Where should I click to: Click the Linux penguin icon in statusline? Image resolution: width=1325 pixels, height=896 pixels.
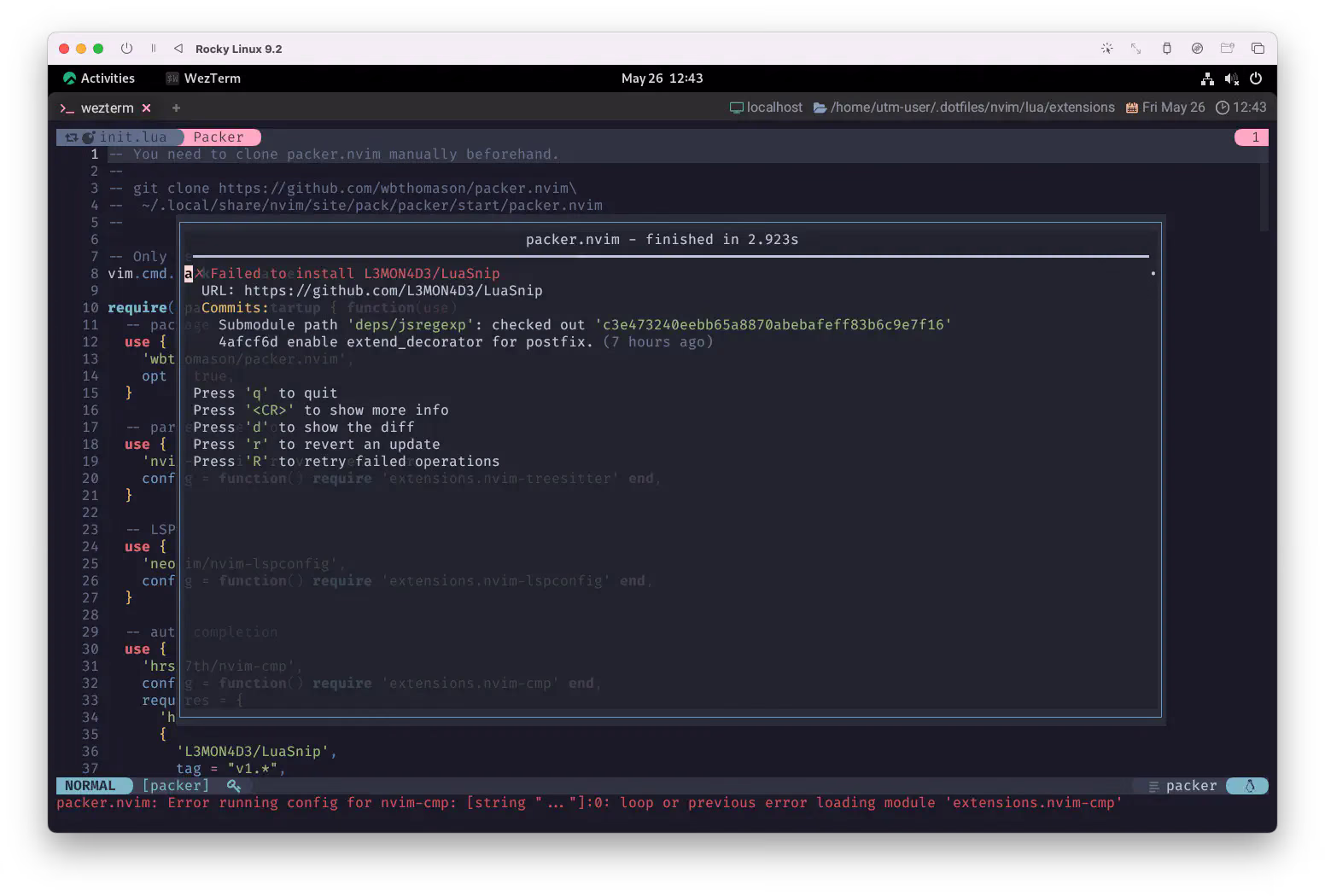[1249, 786]
